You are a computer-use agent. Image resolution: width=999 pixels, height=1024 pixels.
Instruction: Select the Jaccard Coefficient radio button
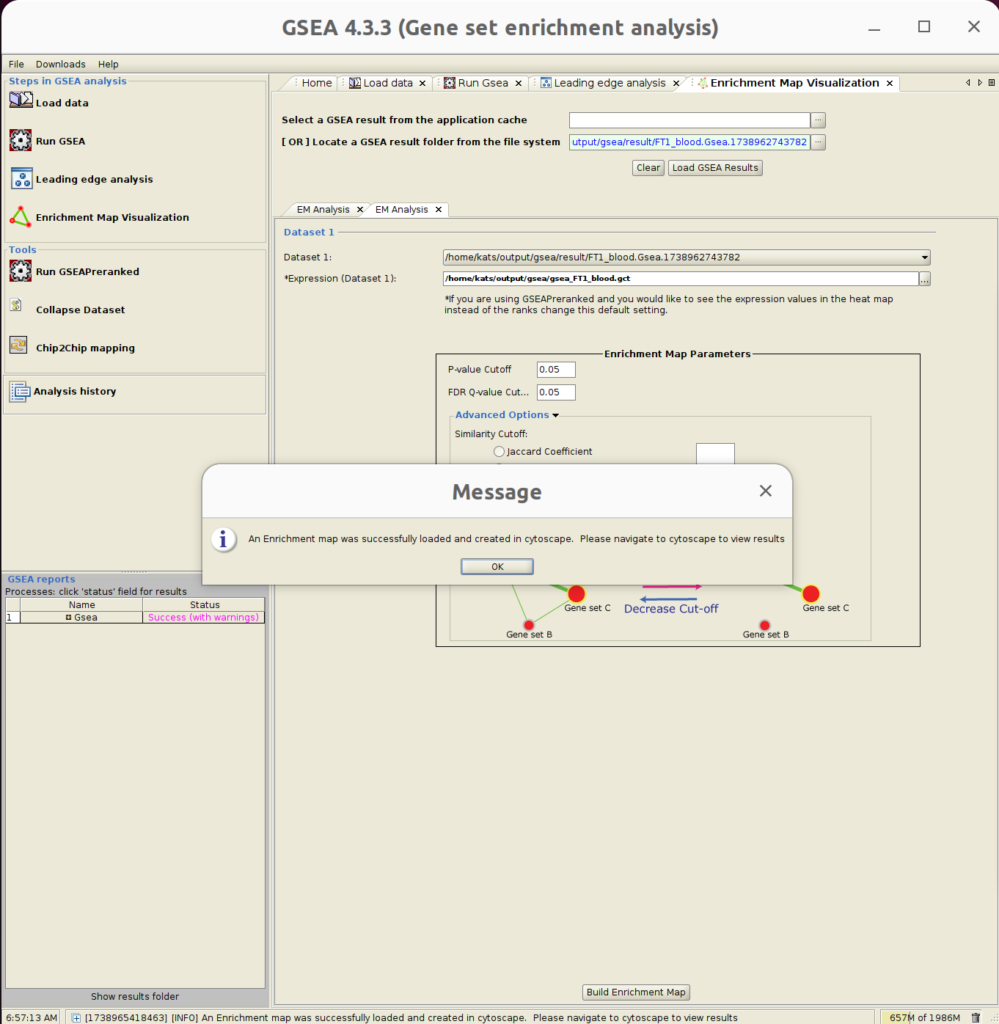point(499,451)
